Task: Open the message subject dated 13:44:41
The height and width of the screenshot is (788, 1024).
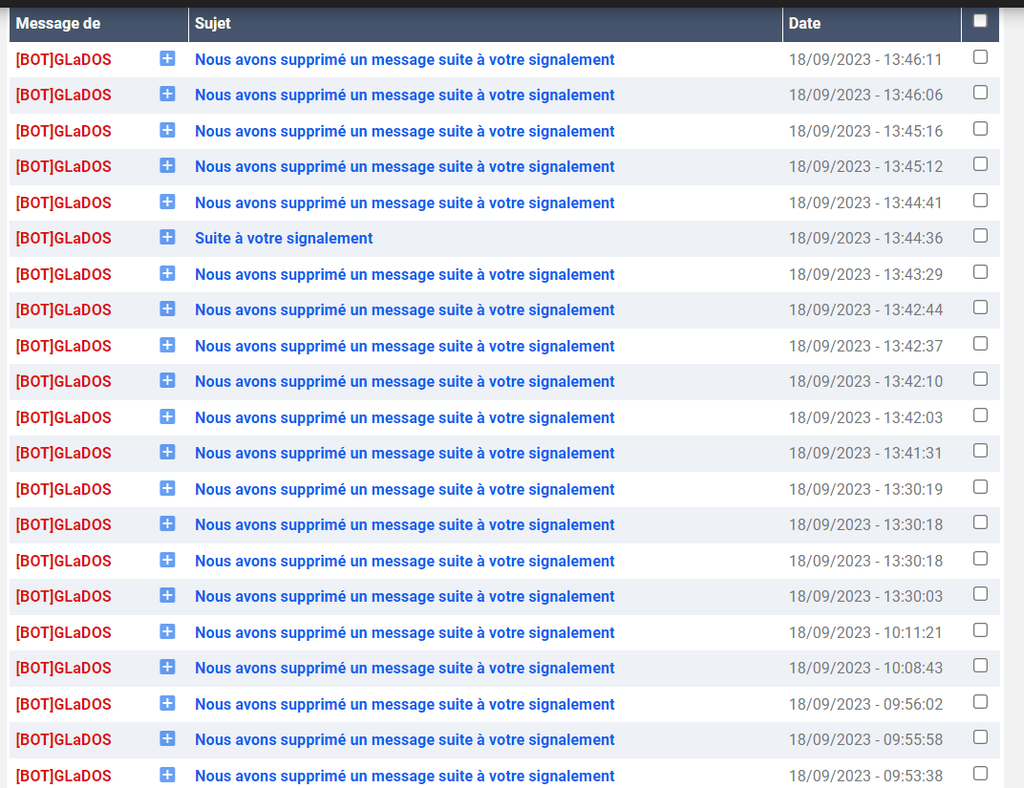Action: pyautogui.click(x=404, y=203)
